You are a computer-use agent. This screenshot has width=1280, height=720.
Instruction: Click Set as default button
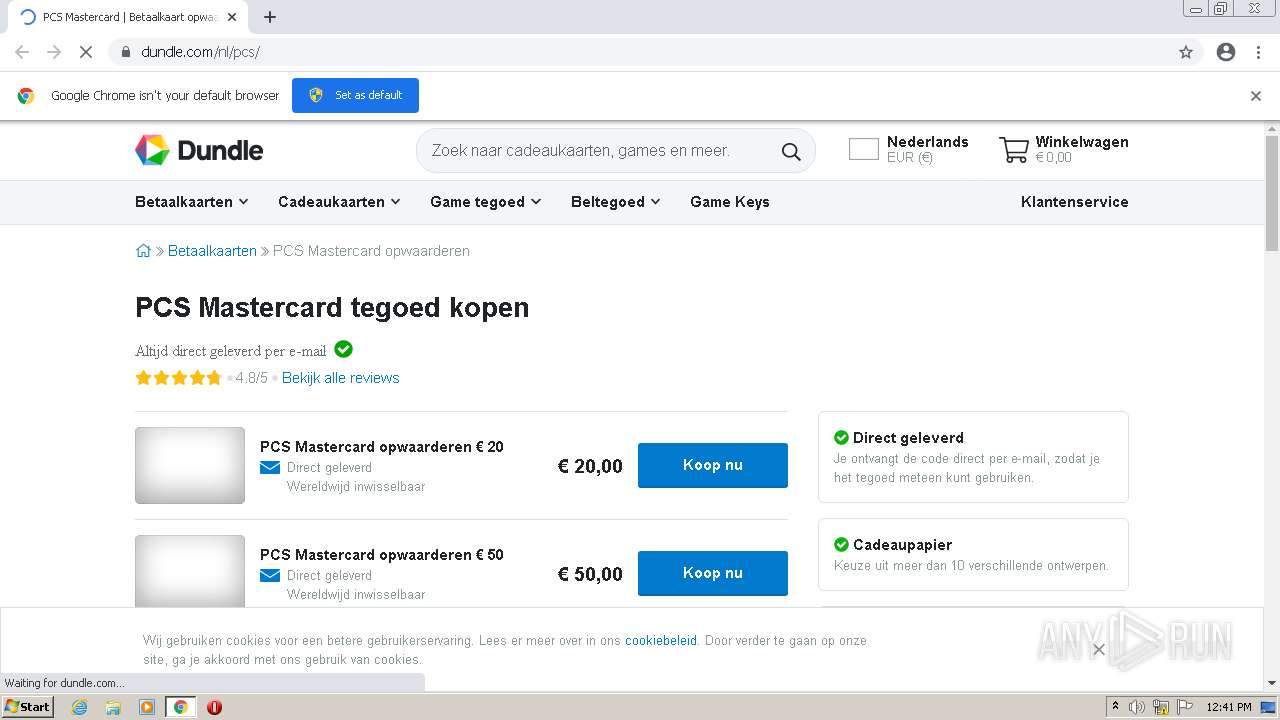pos(355,96)
